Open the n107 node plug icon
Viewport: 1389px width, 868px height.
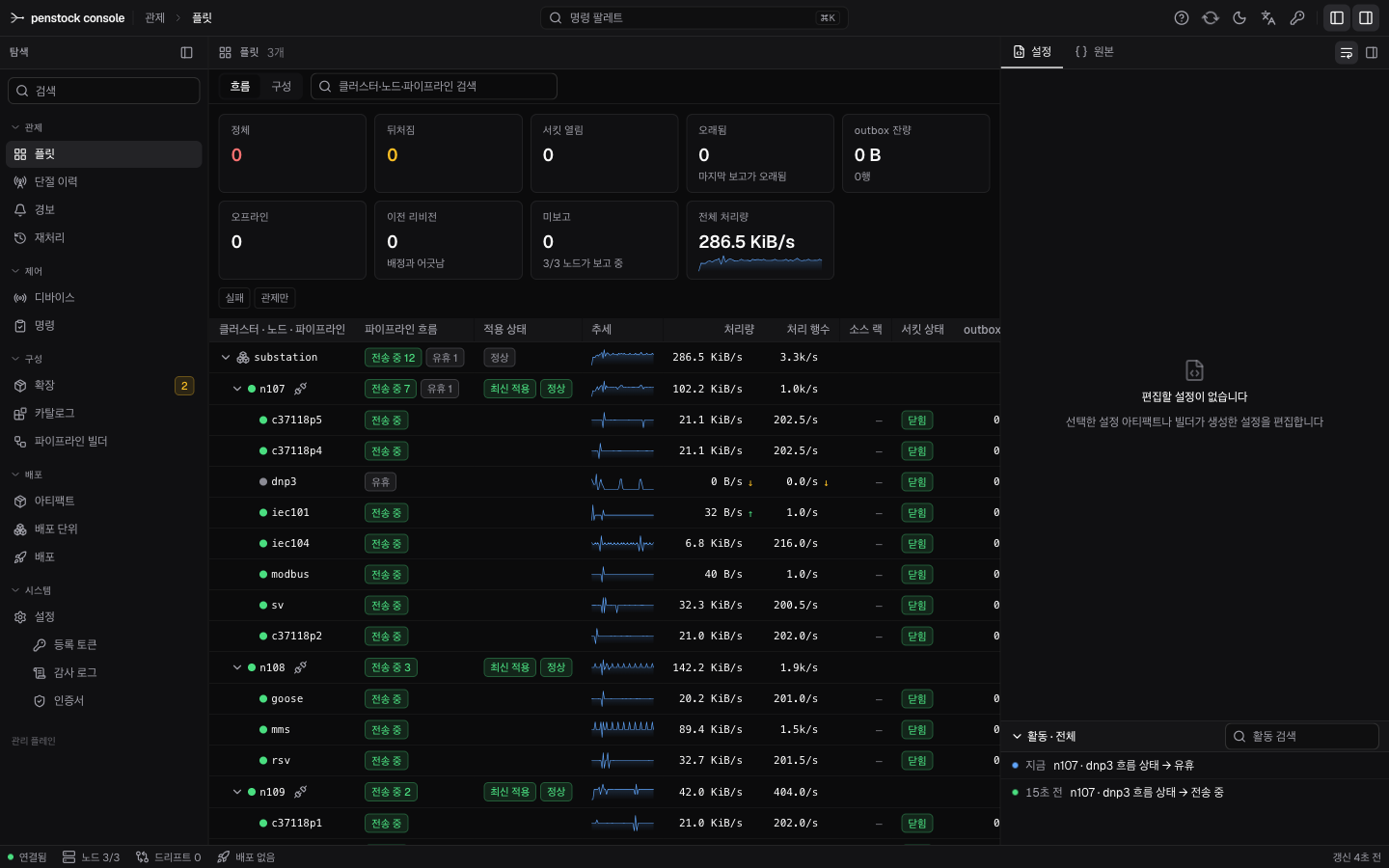[301, 389]
